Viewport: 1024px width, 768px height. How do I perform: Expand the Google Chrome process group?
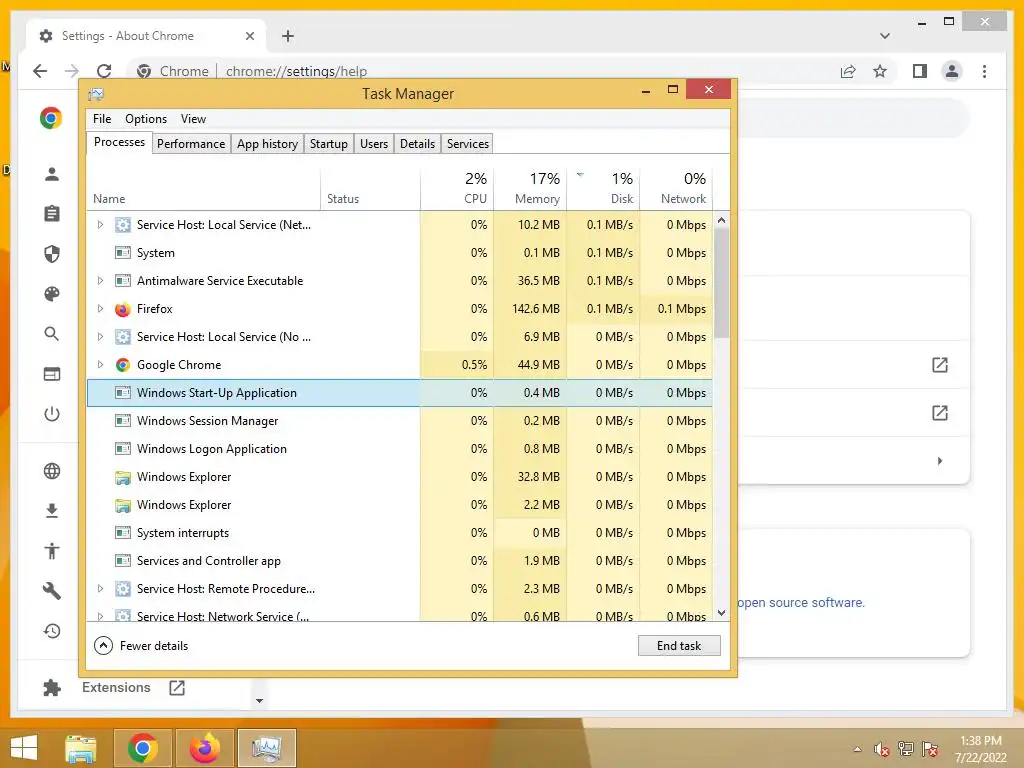(100, 365)
